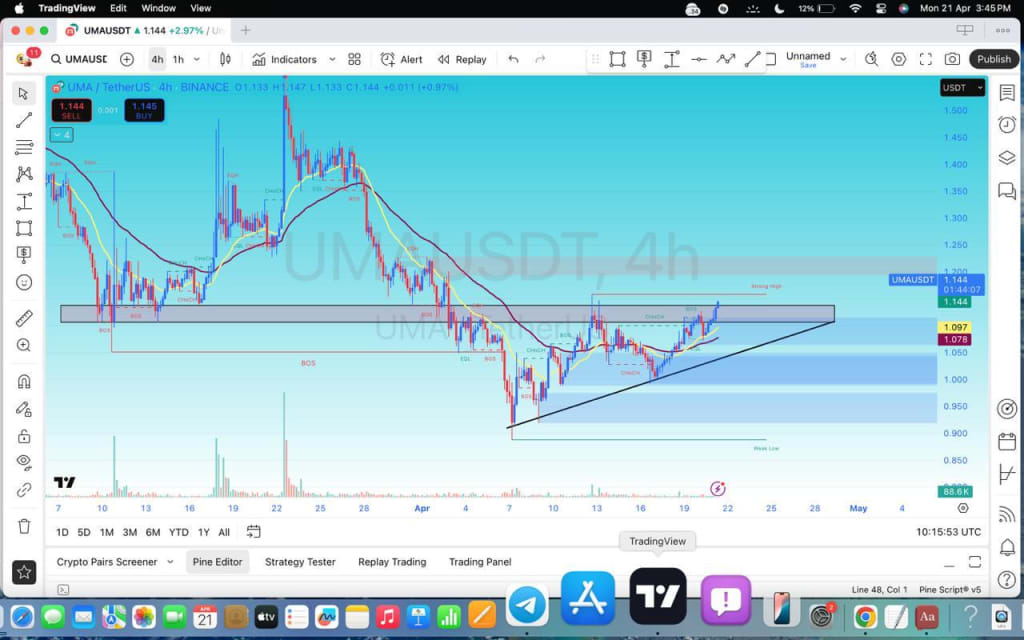Expand the favorite indicators chevron

332,59
